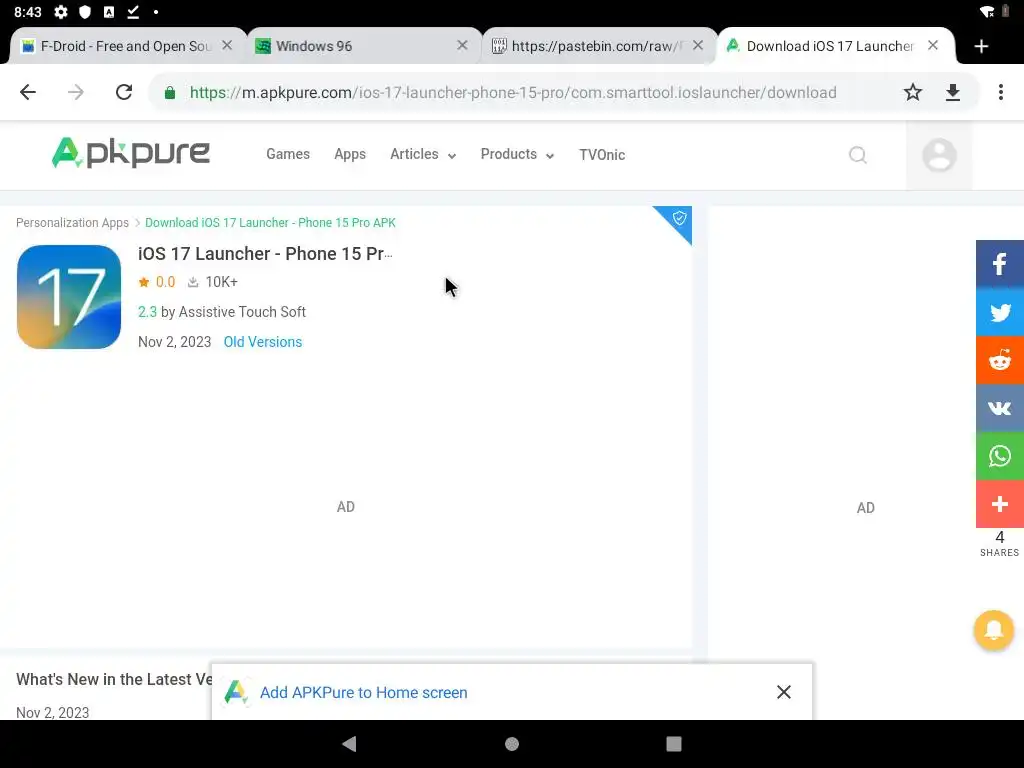Click the URL address bar
The image size is (1024, 768).
(513, 92)
